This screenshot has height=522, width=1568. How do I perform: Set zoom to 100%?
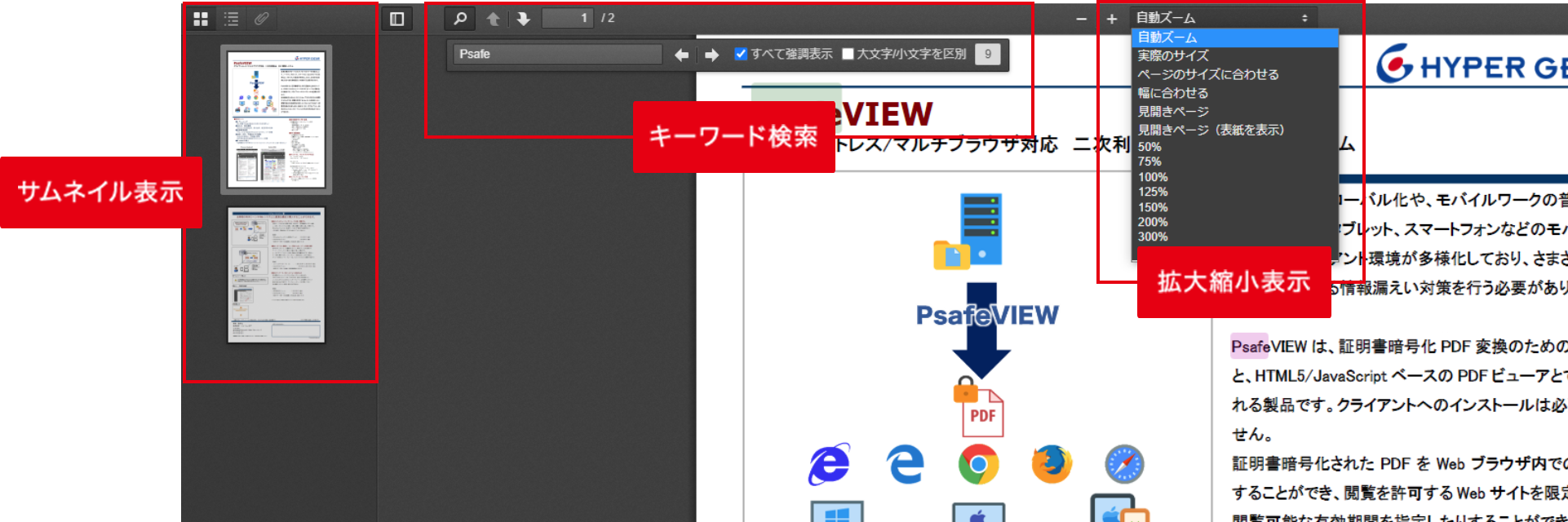coord(1235,177)
